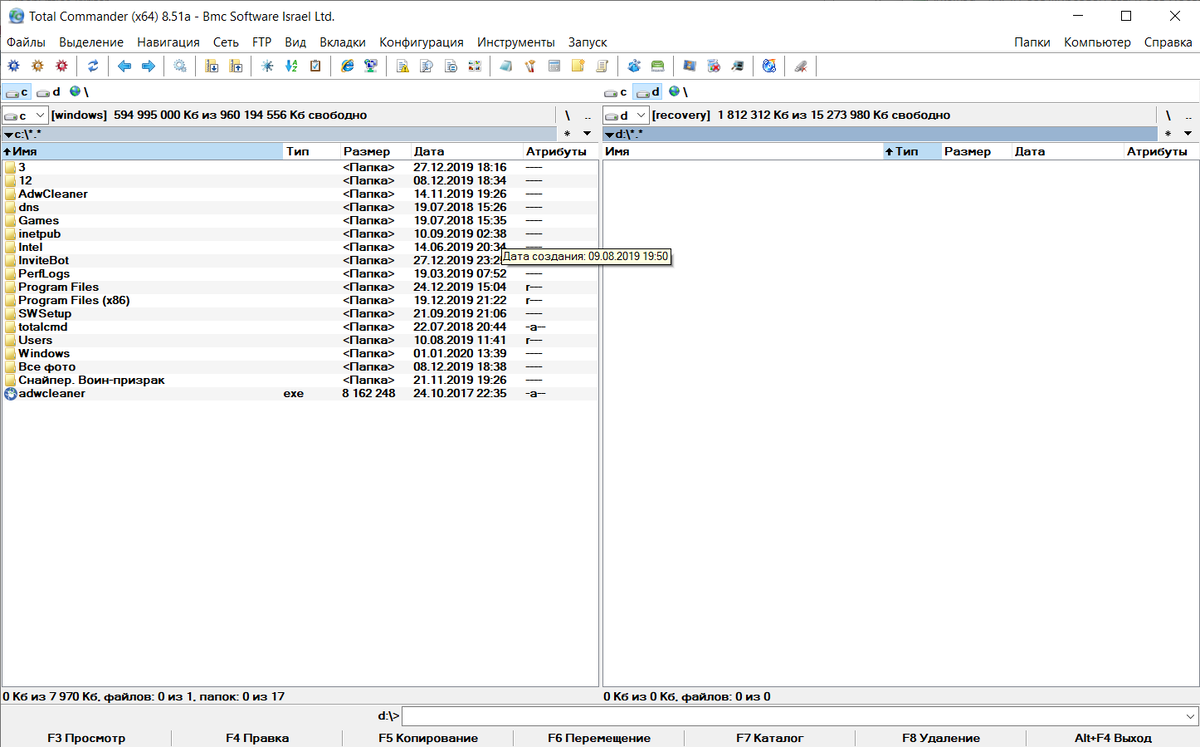Click the document with warning sign icon
Viewport: 1200px width, 747px height.
click(x=402, y=66)
